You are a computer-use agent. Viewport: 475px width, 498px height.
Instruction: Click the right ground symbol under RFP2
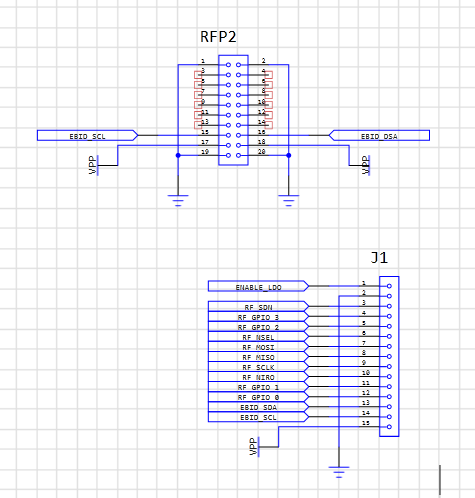[289, 201]
